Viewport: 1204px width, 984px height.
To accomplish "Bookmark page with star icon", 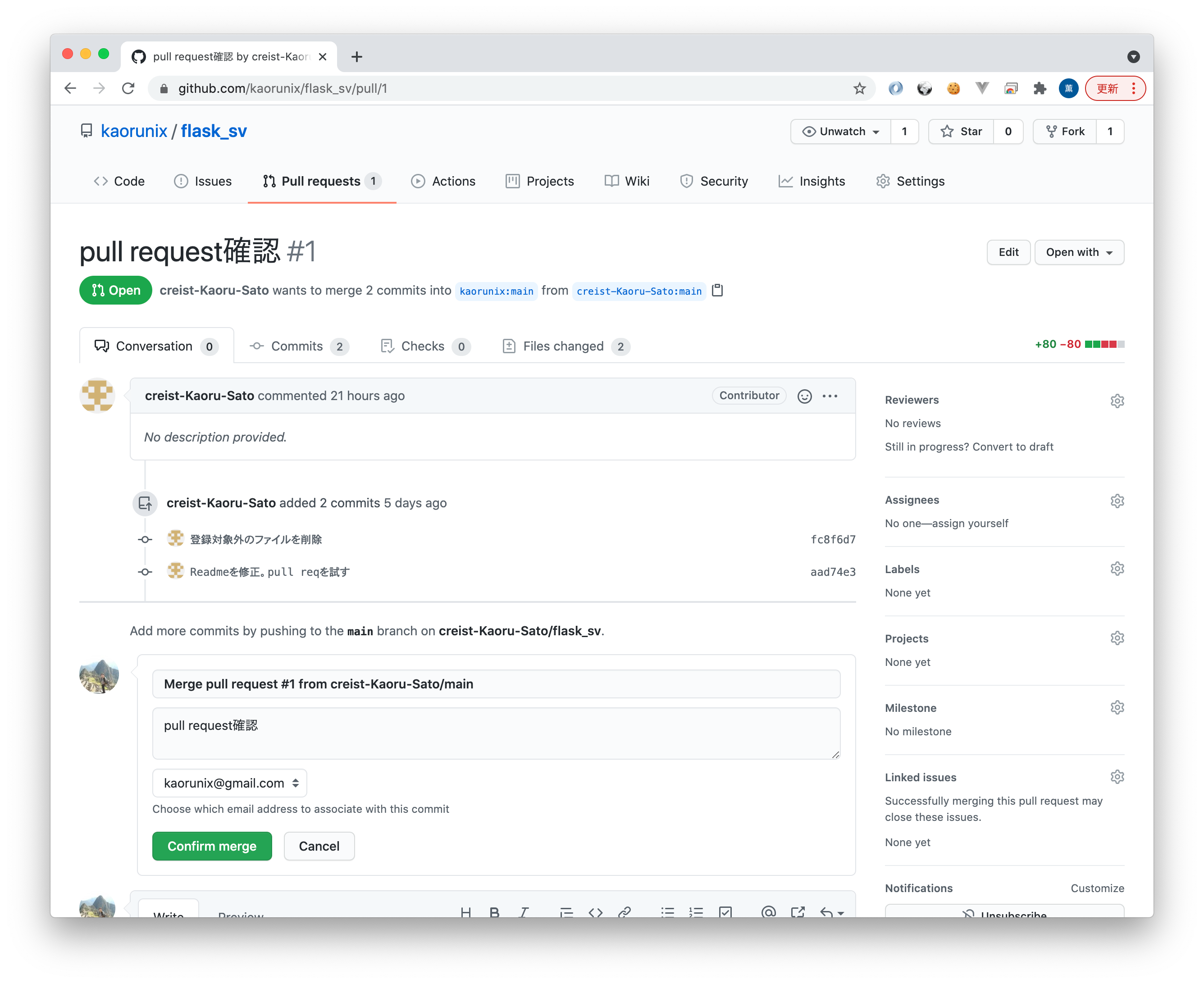I will click(x=859, y=88).
